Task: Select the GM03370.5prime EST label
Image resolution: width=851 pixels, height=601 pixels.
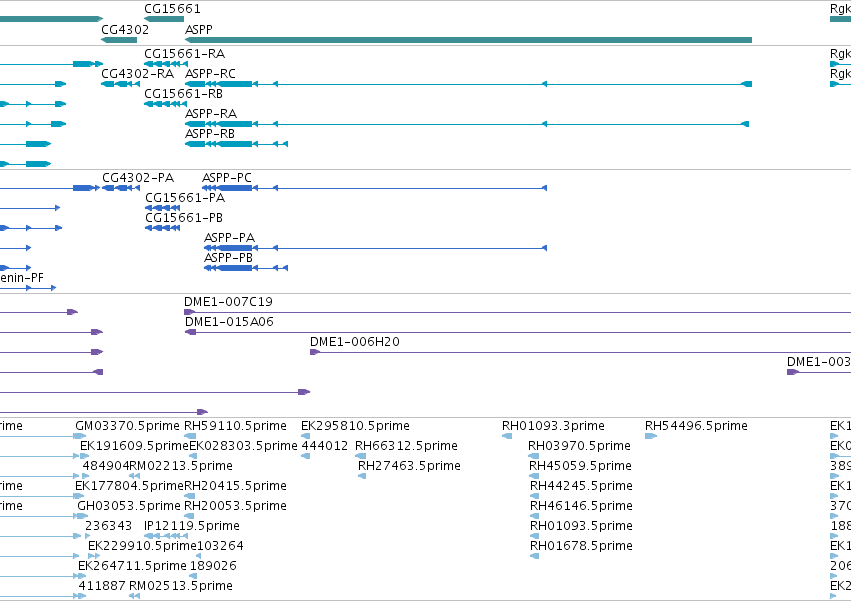Action: 127,426
